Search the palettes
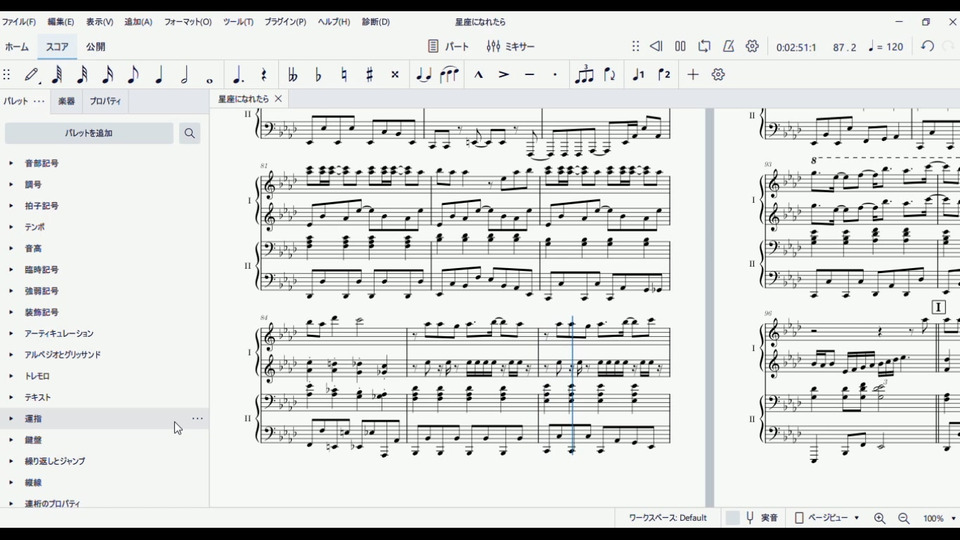Viewport: 960px width, 540px height. click(190, 133)
